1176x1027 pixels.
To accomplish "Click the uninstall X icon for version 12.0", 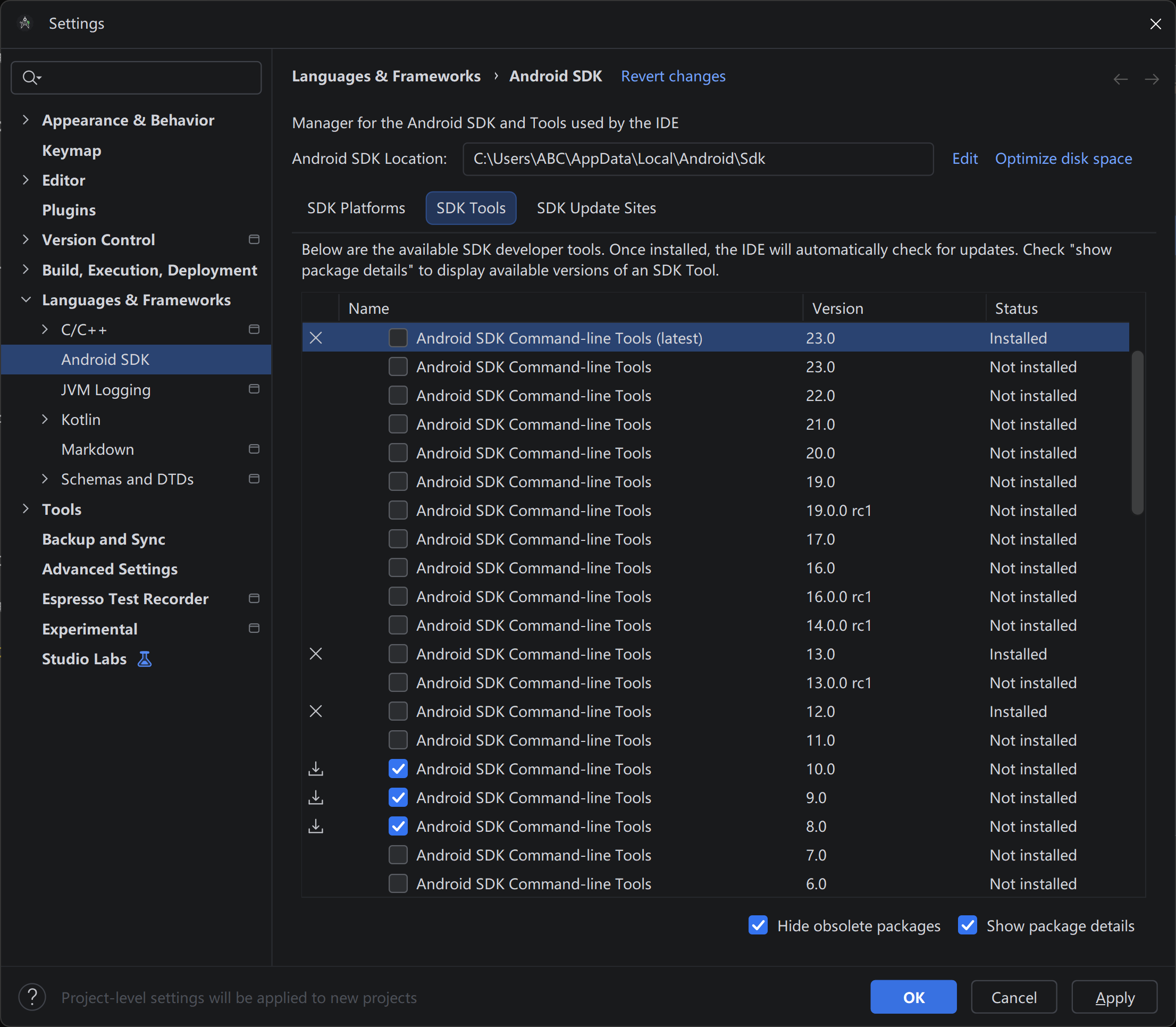I will coord(316,711).
